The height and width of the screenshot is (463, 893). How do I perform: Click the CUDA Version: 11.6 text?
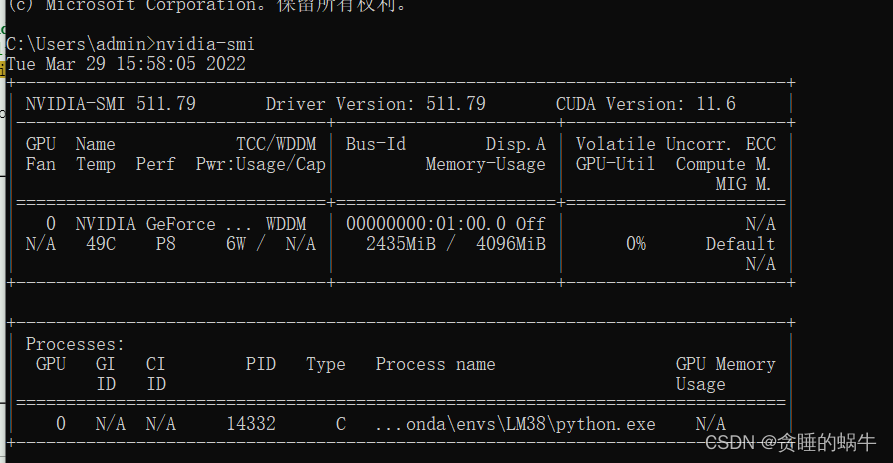point(645,104)
